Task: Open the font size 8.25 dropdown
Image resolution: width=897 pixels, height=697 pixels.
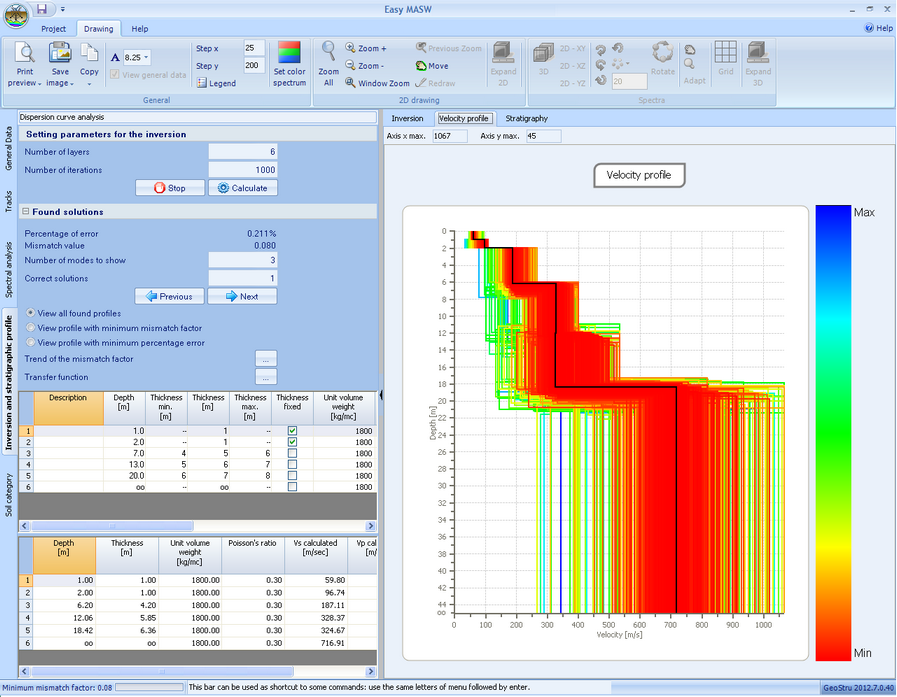Action: (146, 57)
